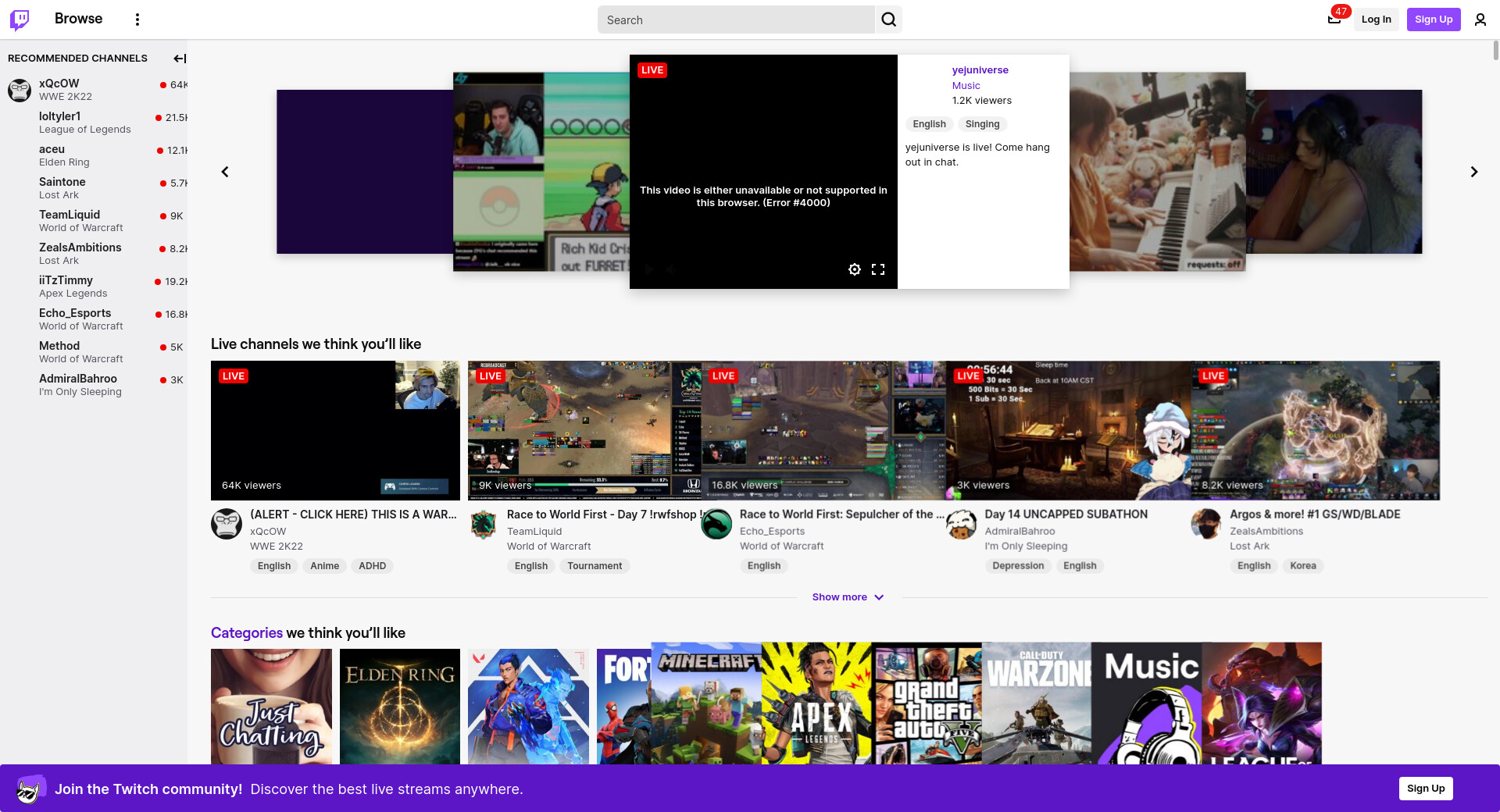Advance carousel to next stream
The width and height of the screenshot is (1500, 812).
[x=1473, y=172]
